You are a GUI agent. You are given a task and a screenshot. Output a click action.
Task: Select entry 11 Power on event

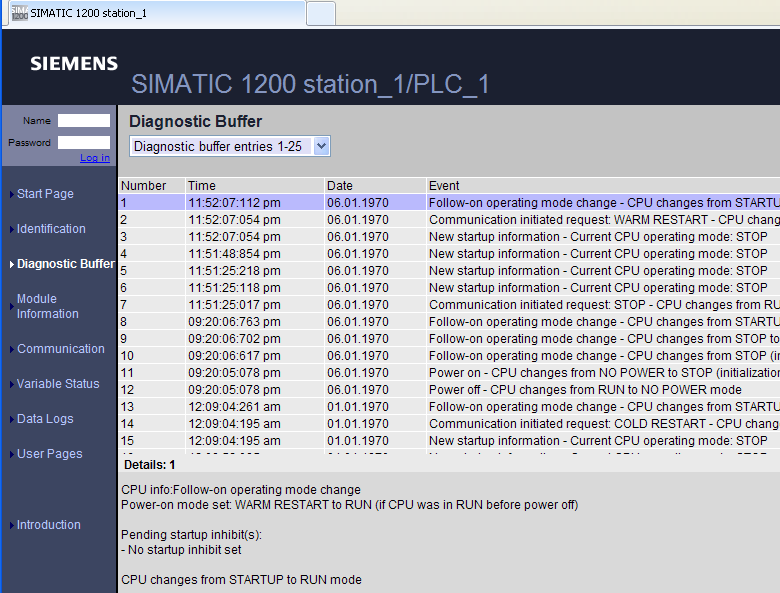pyautogui.click(x=450, y=373)
